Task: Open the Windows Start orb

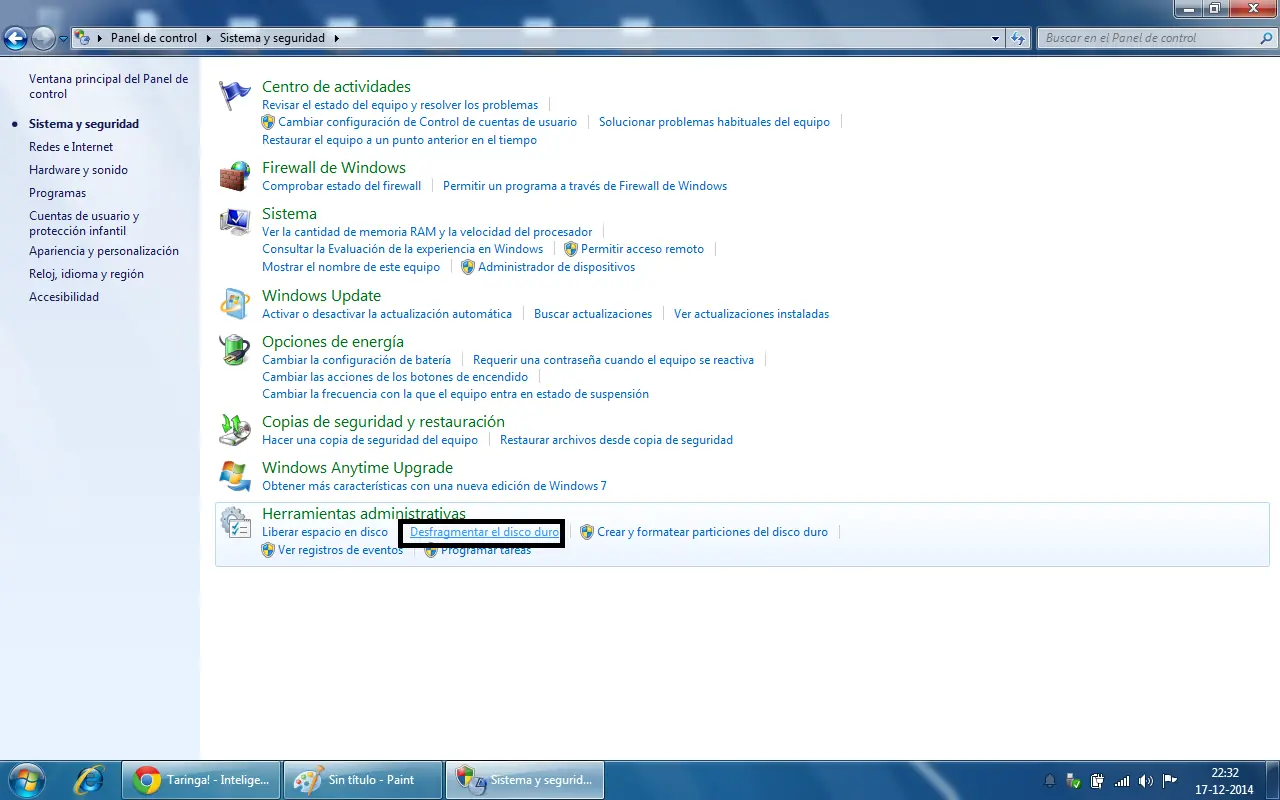Action: click(27, 779)
